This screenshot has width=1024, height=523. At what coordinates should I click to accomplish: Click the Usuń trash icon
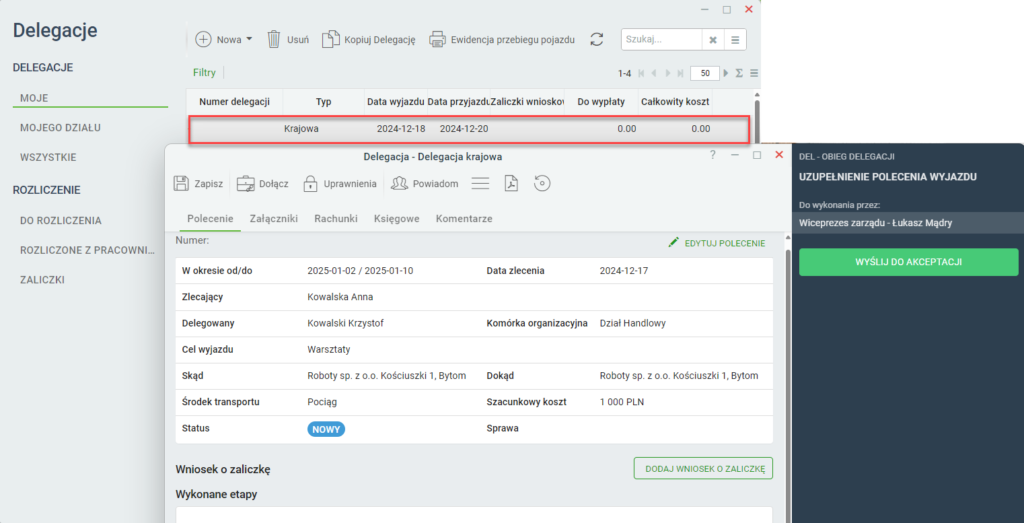tap(274, 39)
